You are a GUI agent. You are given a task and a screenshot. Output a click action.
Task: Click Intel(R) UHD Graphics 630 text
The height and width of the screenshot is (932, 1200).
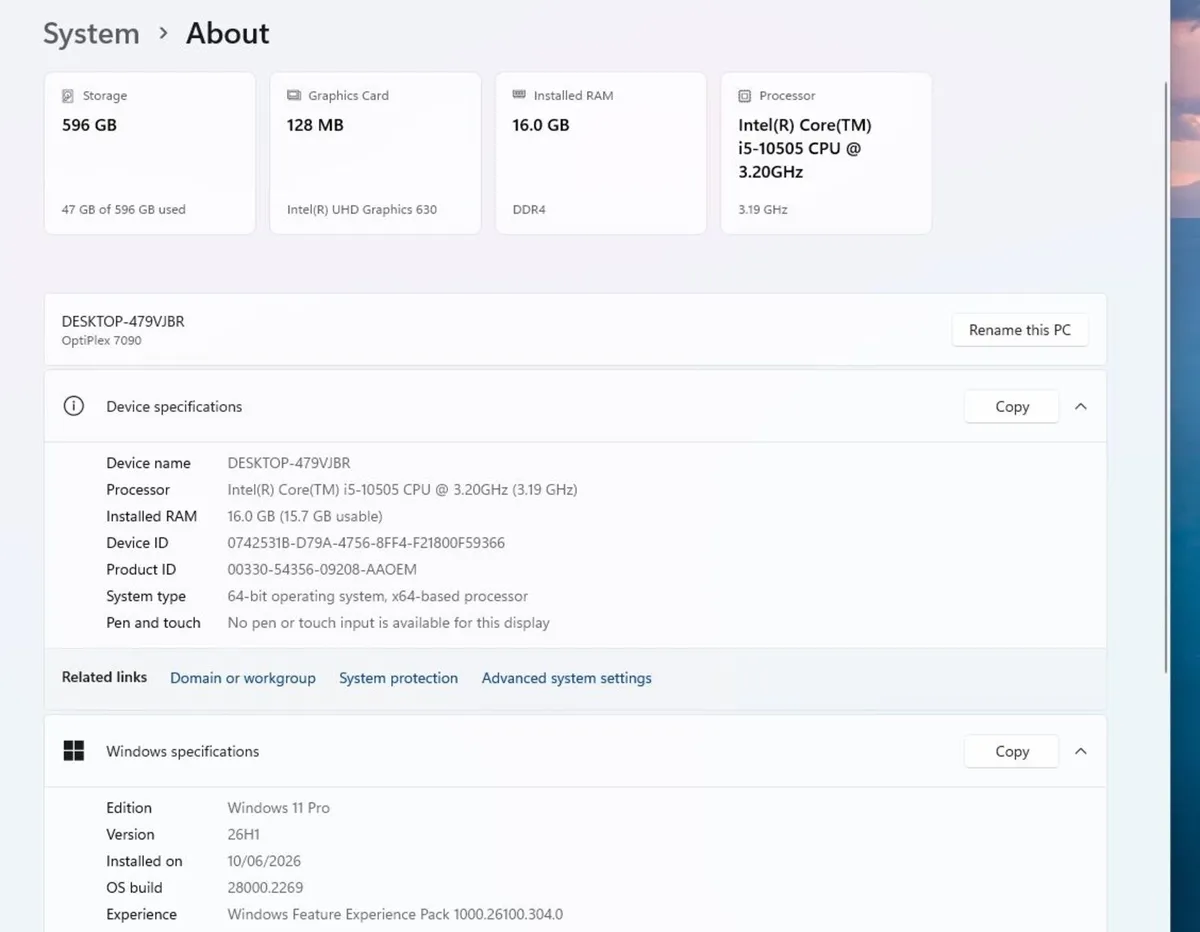pos(362,210)
